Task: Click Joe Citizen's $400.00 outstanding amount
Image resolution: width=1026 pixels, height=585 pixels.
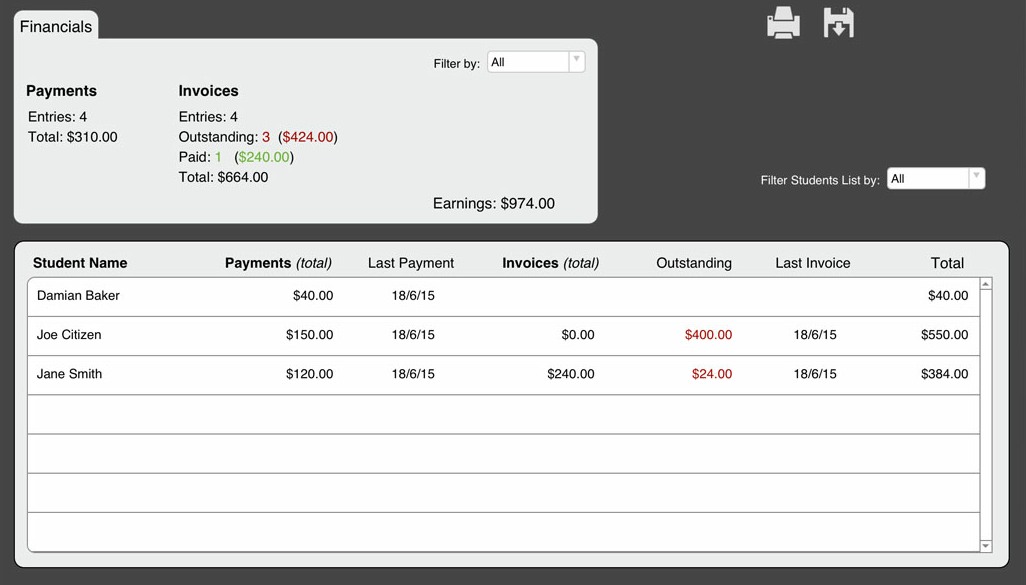Action: (708, 335)
